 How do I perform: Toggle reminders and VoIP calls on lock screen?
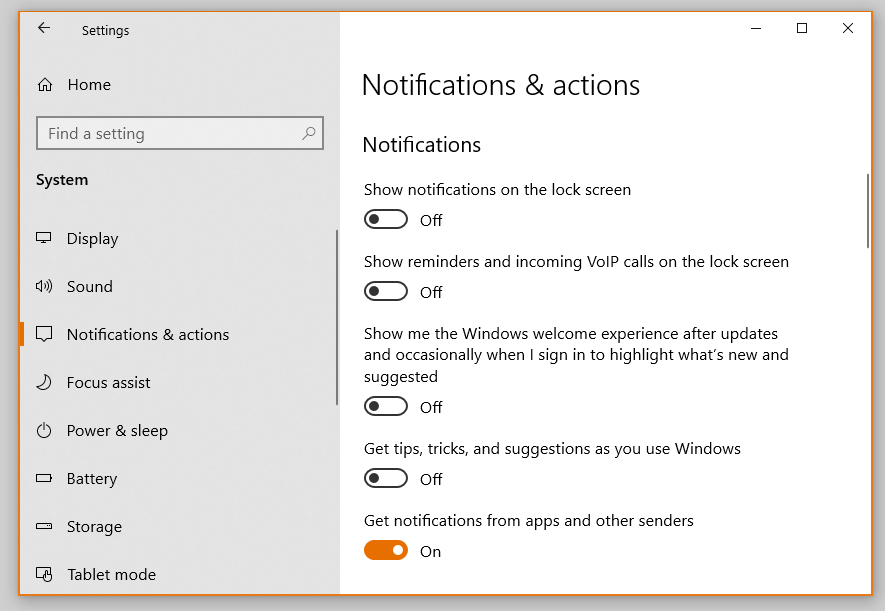coord(386,291)
